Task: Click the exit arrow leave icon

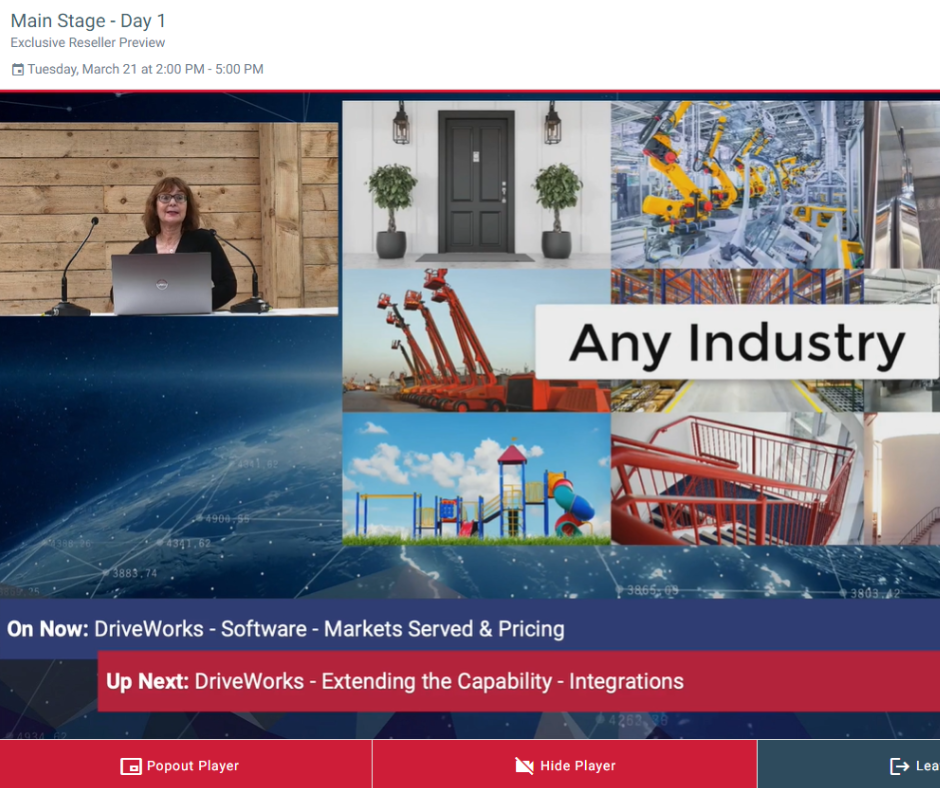Action: click(x=900, y=766)
